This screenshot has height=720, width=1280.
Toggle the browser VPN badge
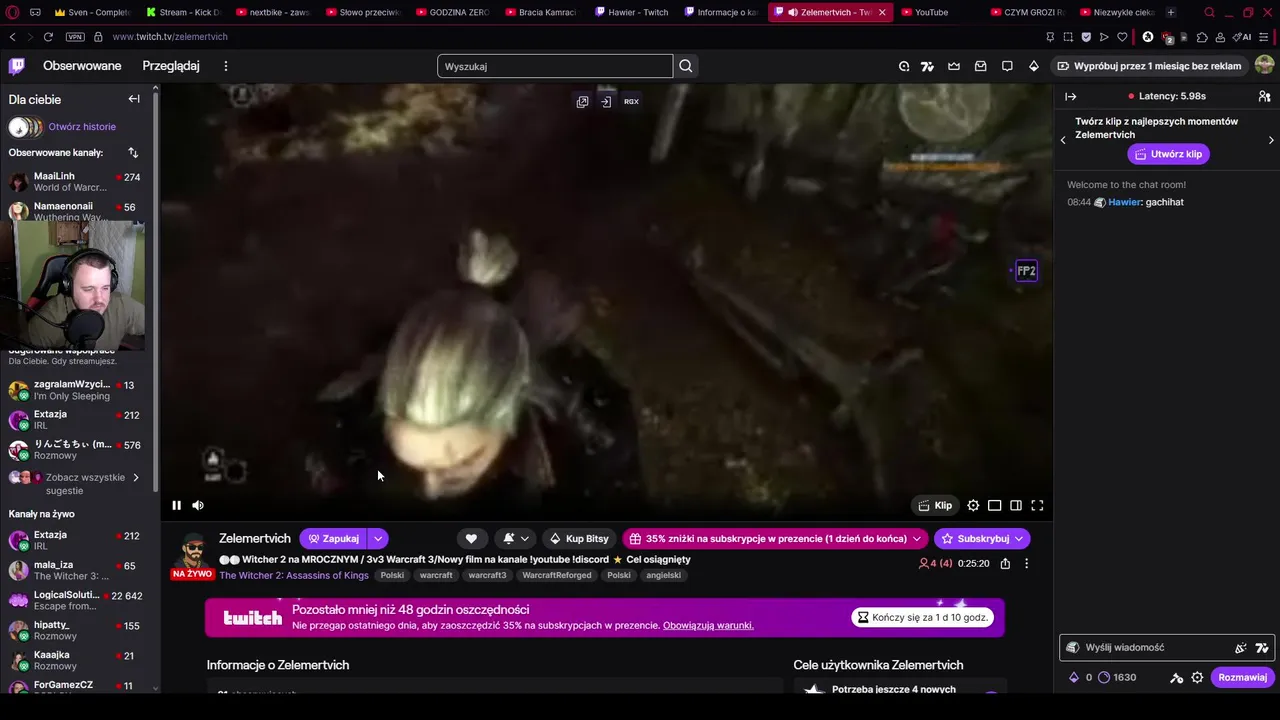coord(75,37)
